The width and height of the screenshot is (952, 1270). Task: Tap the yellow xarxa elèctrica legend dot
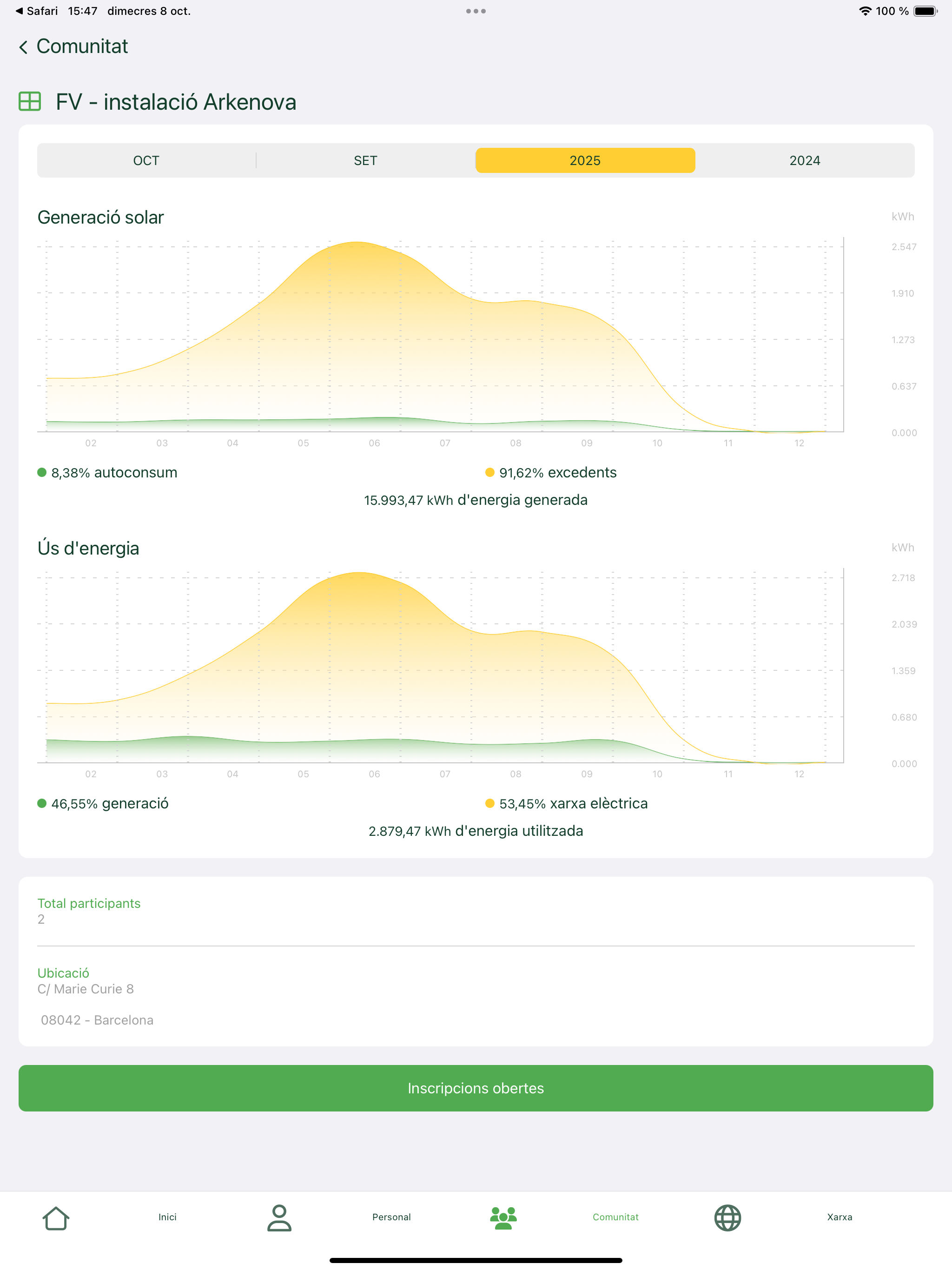coord(490,803)
